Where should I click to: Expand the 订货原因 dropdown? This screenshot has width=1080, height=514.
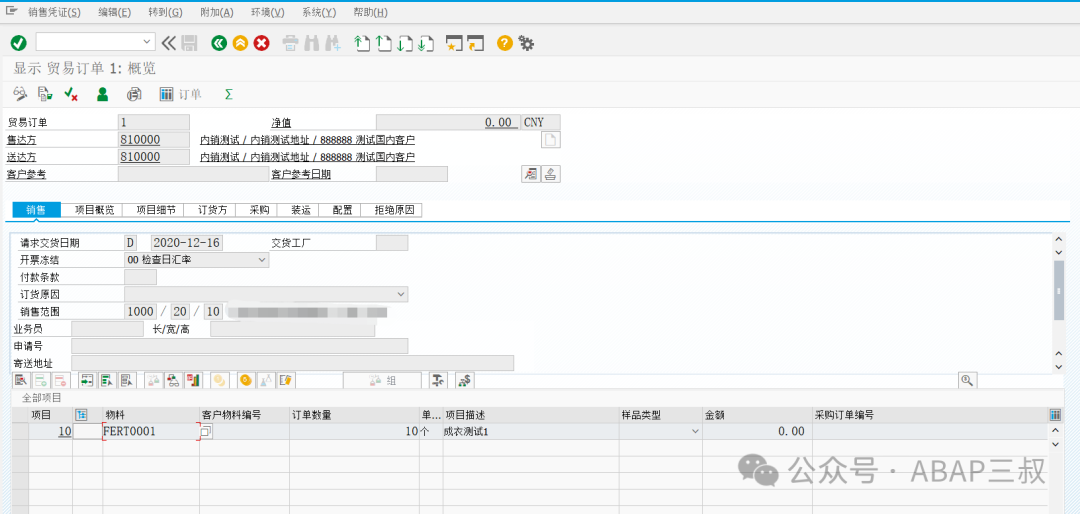coord(401,294)
